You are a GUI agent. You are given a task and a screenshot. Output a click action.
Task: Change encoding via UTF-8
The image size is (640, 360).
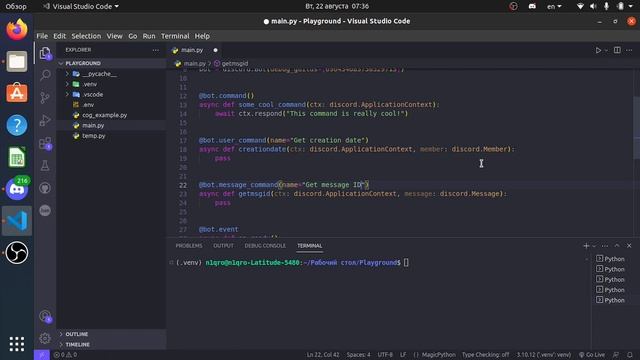[385, 355]
